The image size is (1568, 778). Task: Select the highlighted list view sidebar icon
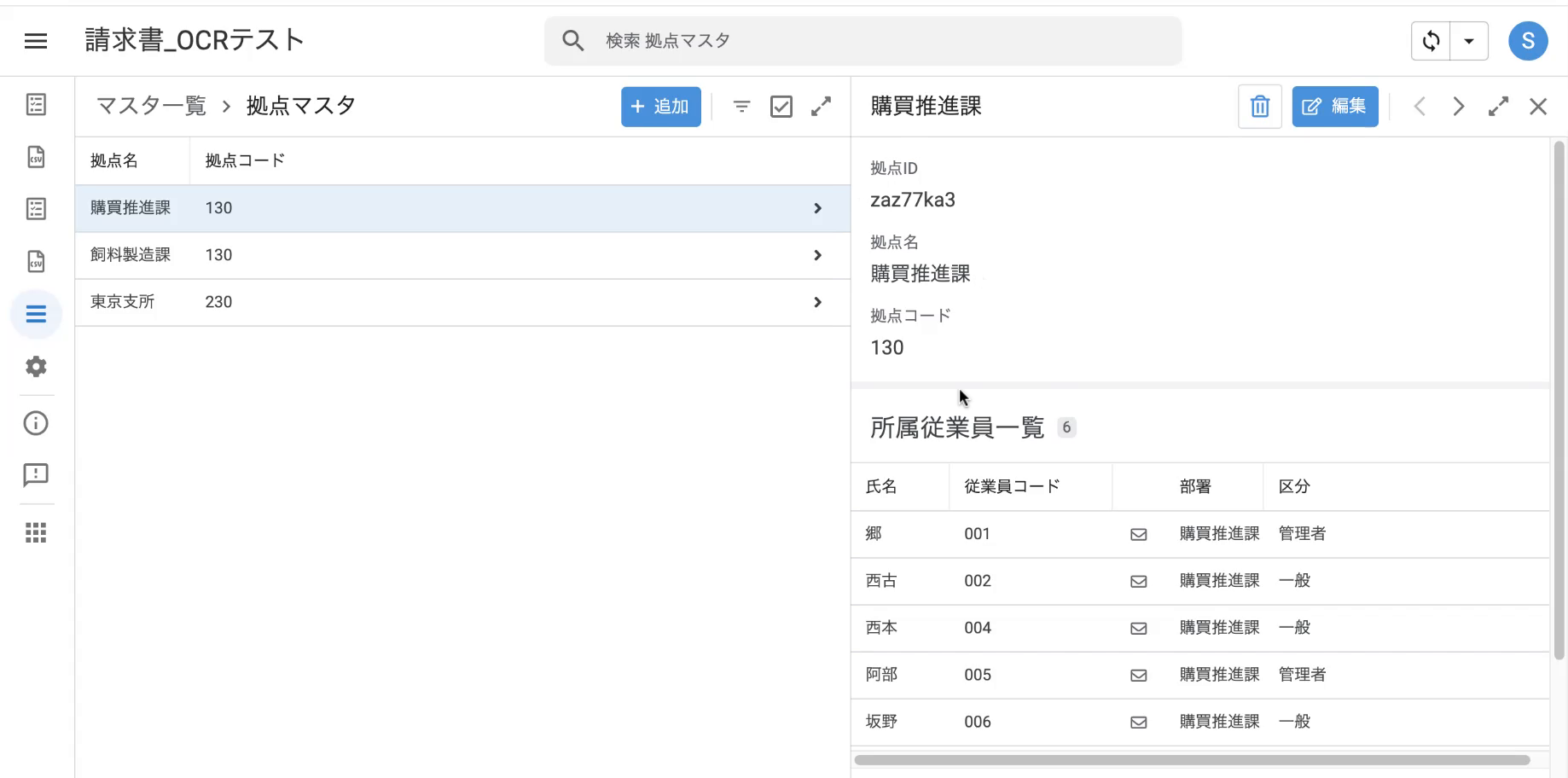pyautogui.click(x=36, y=314)
